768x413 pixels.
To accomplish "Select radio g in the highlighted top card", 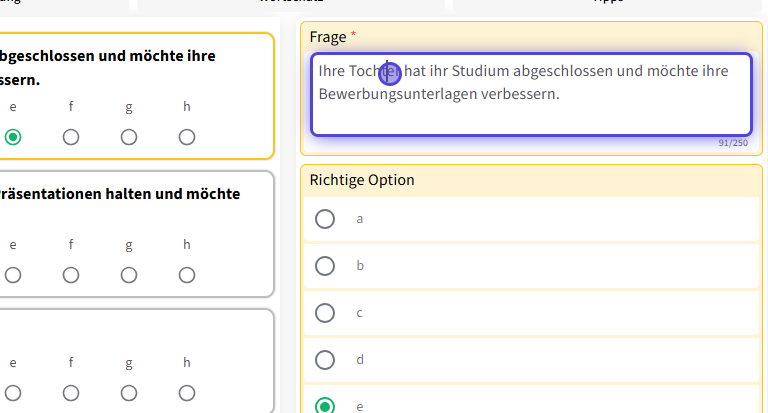I will [129, 137].
